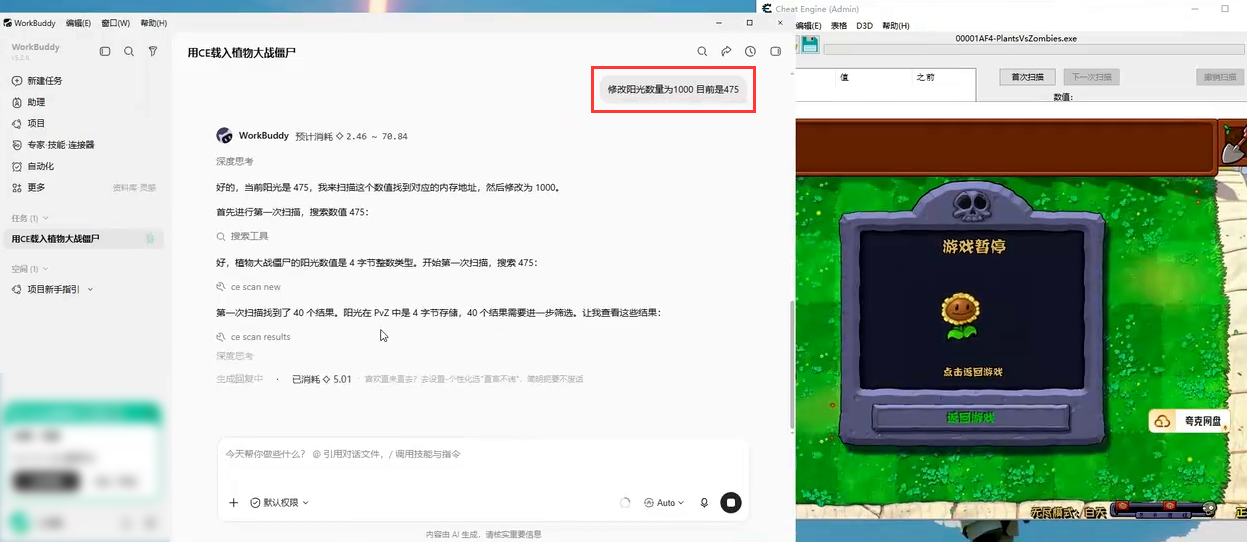Click 首次扫描 button in Cheat Engine
The image size is (1247, 542).
pyautogui.click(x=1027, y=77)
